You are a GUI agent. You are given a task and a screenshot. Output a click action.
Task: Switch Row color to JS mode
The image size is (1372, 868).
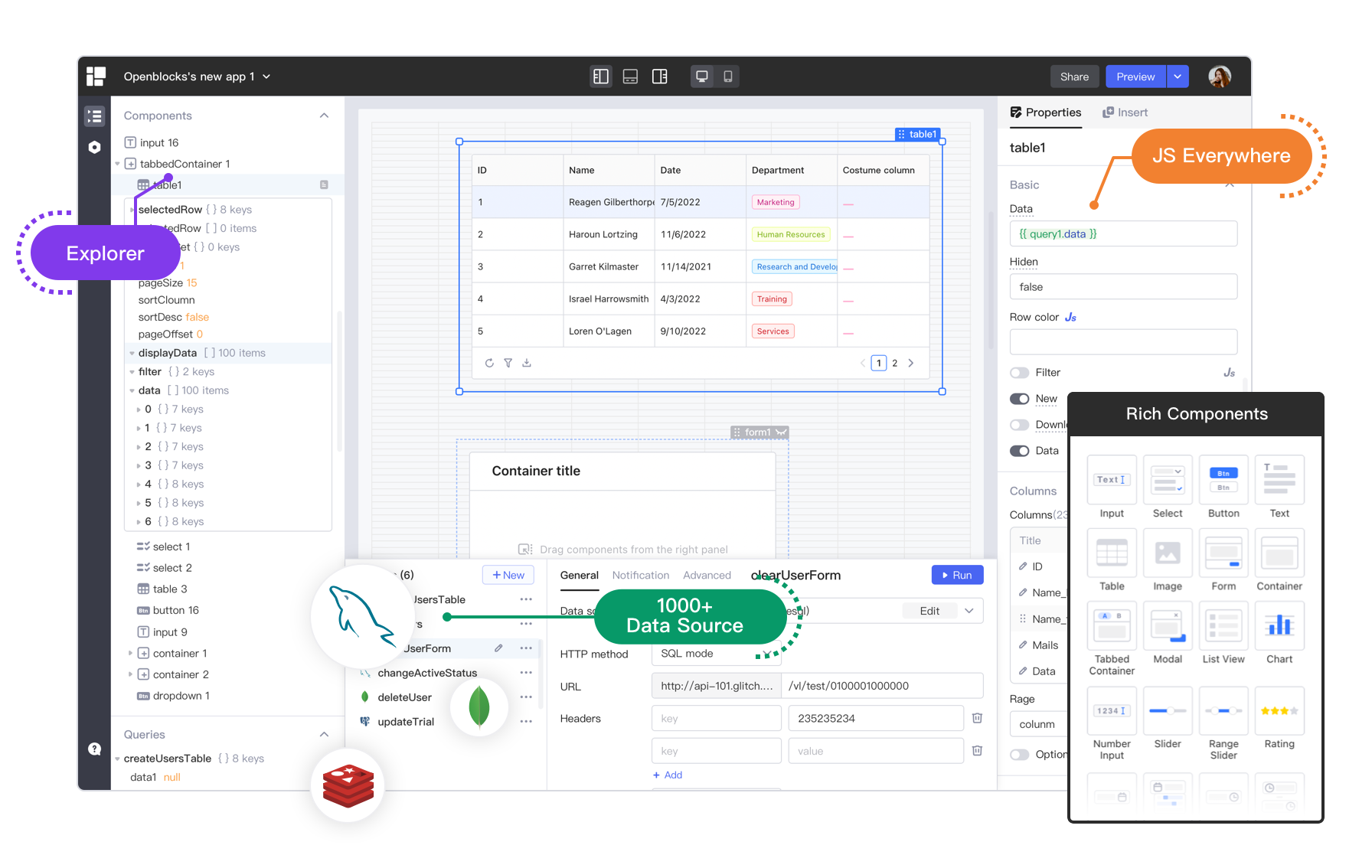click(x=1070, y=317)
